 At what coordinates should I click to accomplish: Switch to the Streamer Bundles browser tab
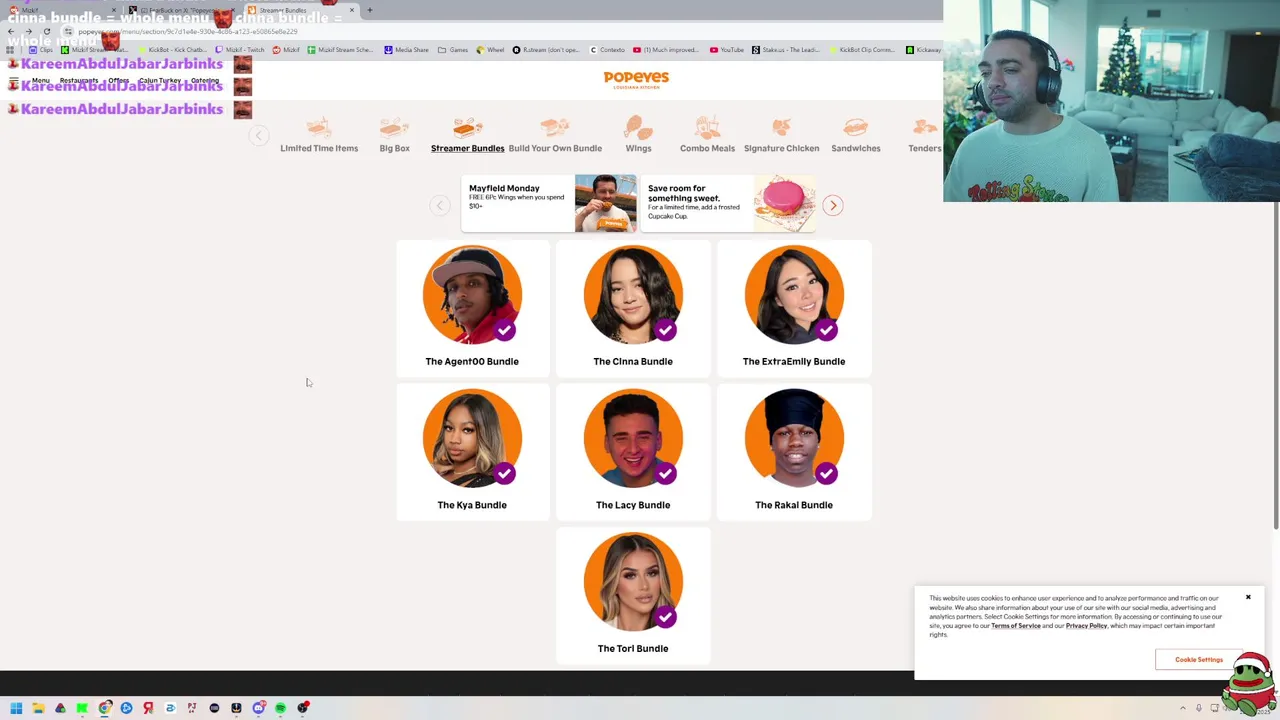click(300, 10)
